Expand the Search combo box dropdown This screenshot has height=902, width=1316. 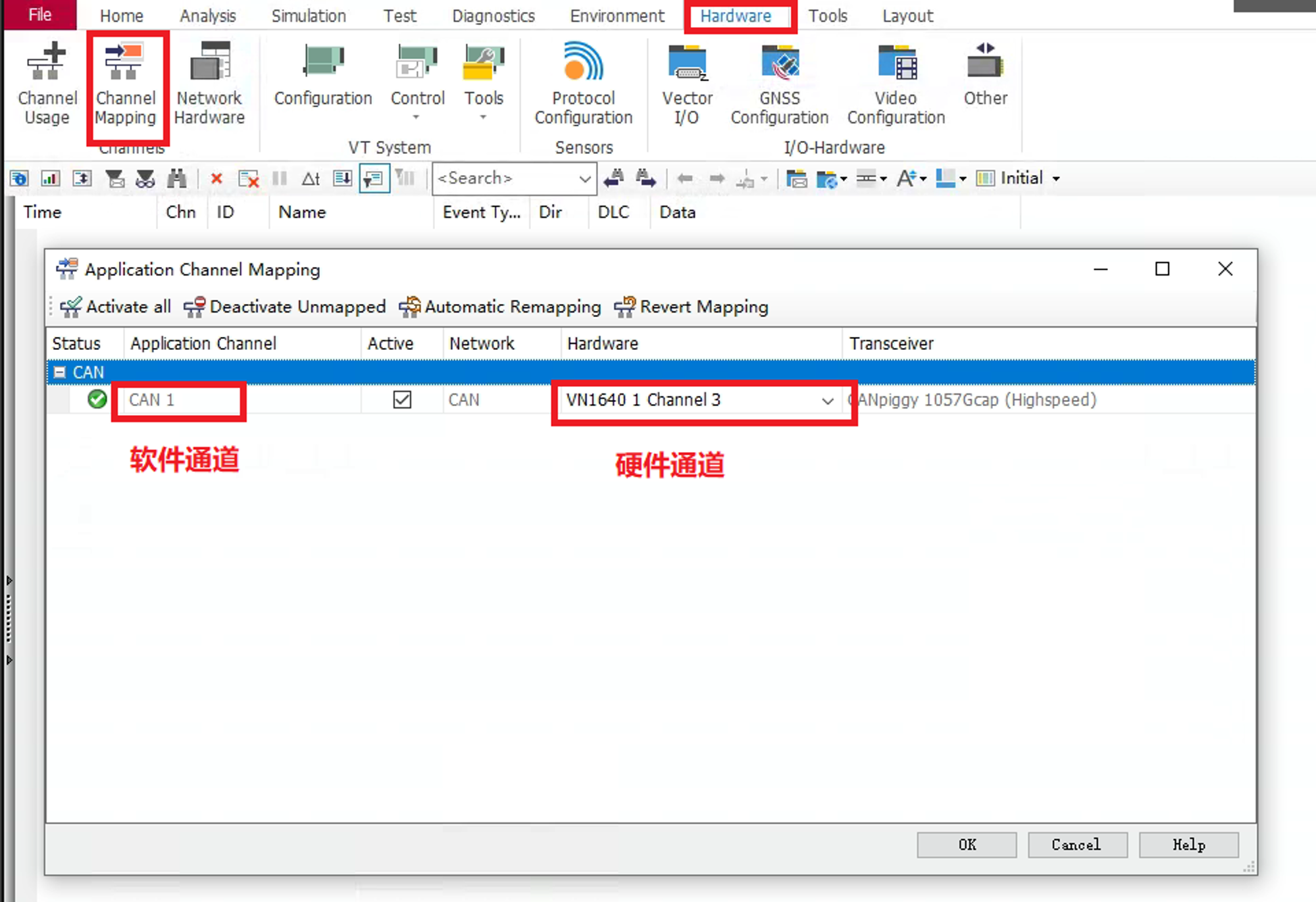coord(584,179)
